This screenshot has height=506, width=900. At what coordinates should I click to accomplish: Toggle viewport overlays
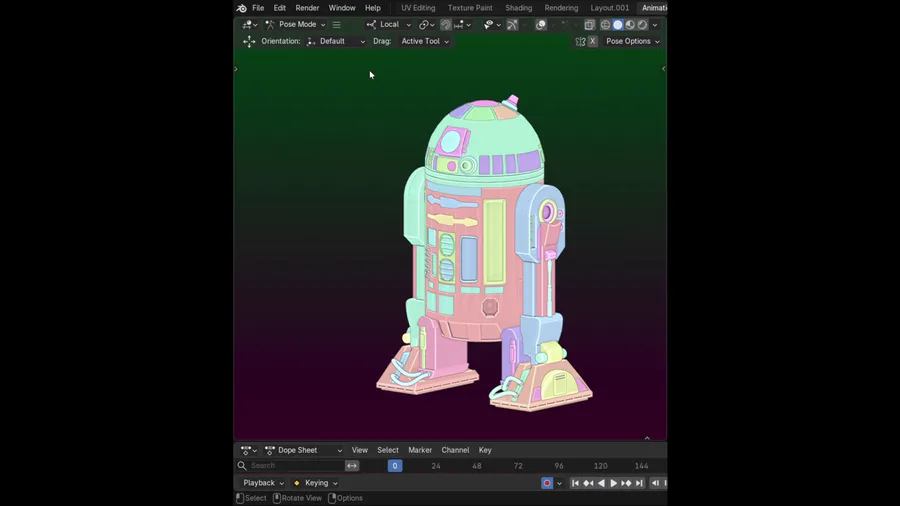[x=541, y=25]
